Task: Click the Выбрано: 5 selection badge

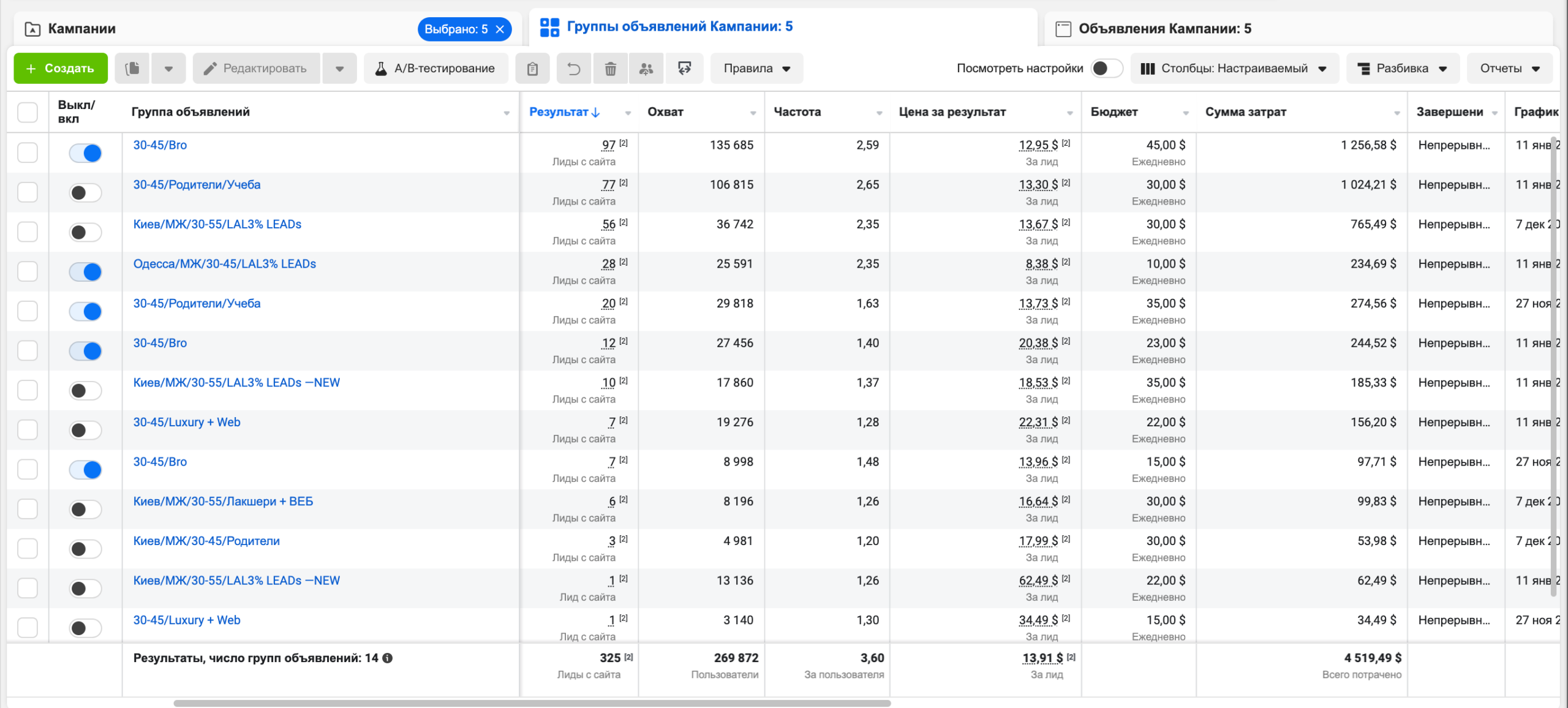Action: click(x=464, y=29)
